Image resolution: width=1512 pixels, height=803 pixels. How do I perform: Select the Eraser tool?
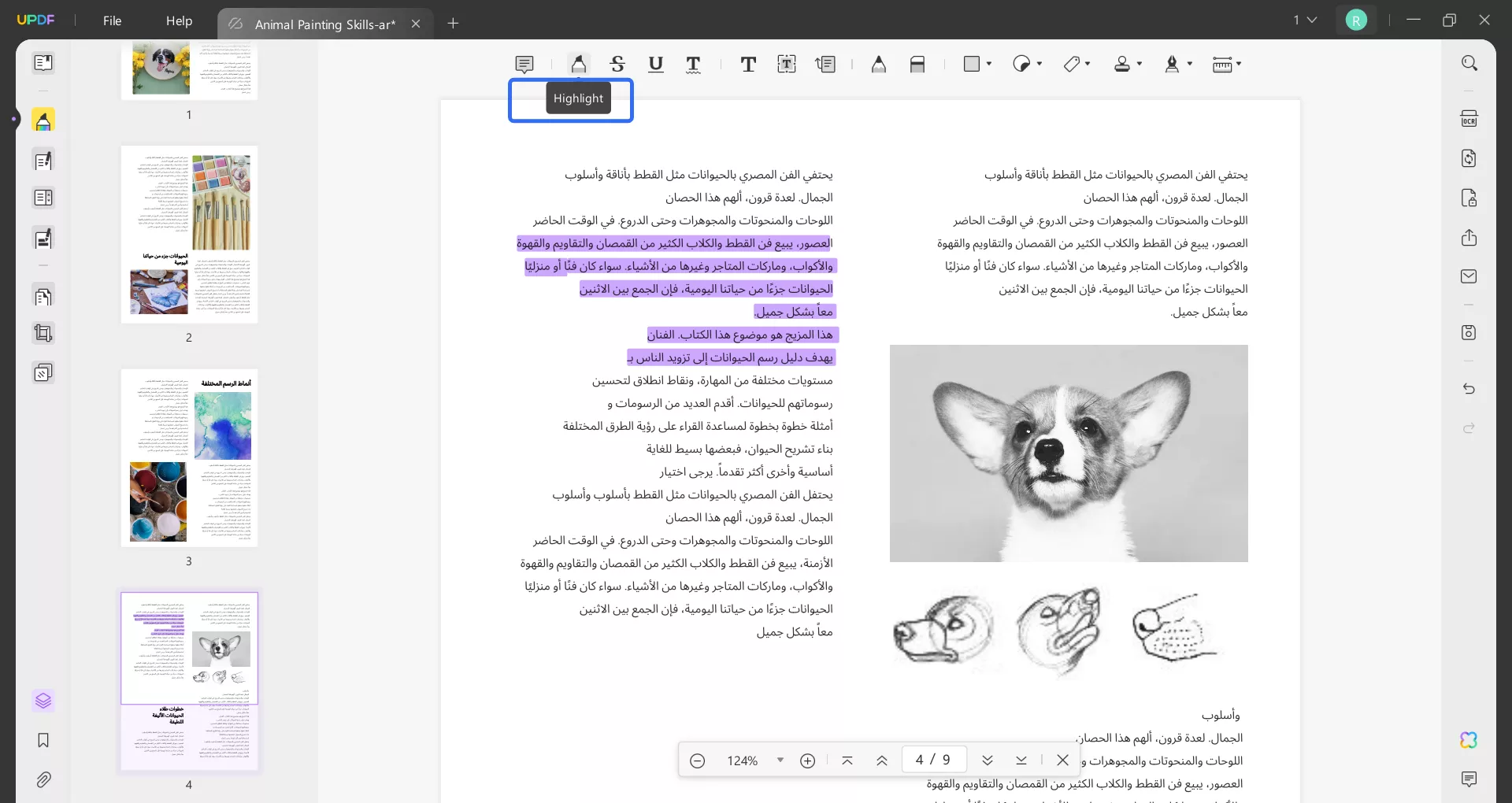[917, 64]
